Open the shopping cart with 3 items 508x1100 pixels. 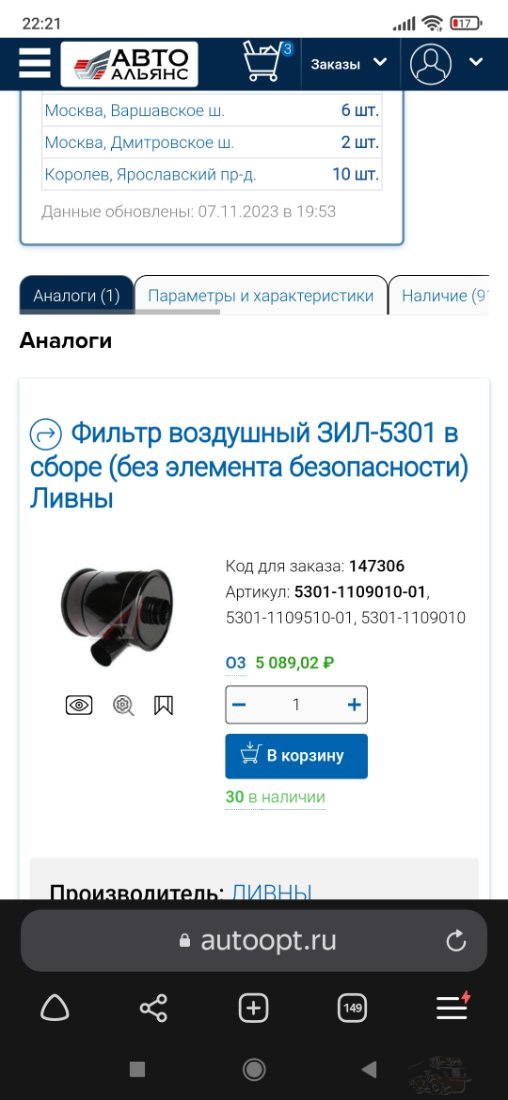click(267, 61)
